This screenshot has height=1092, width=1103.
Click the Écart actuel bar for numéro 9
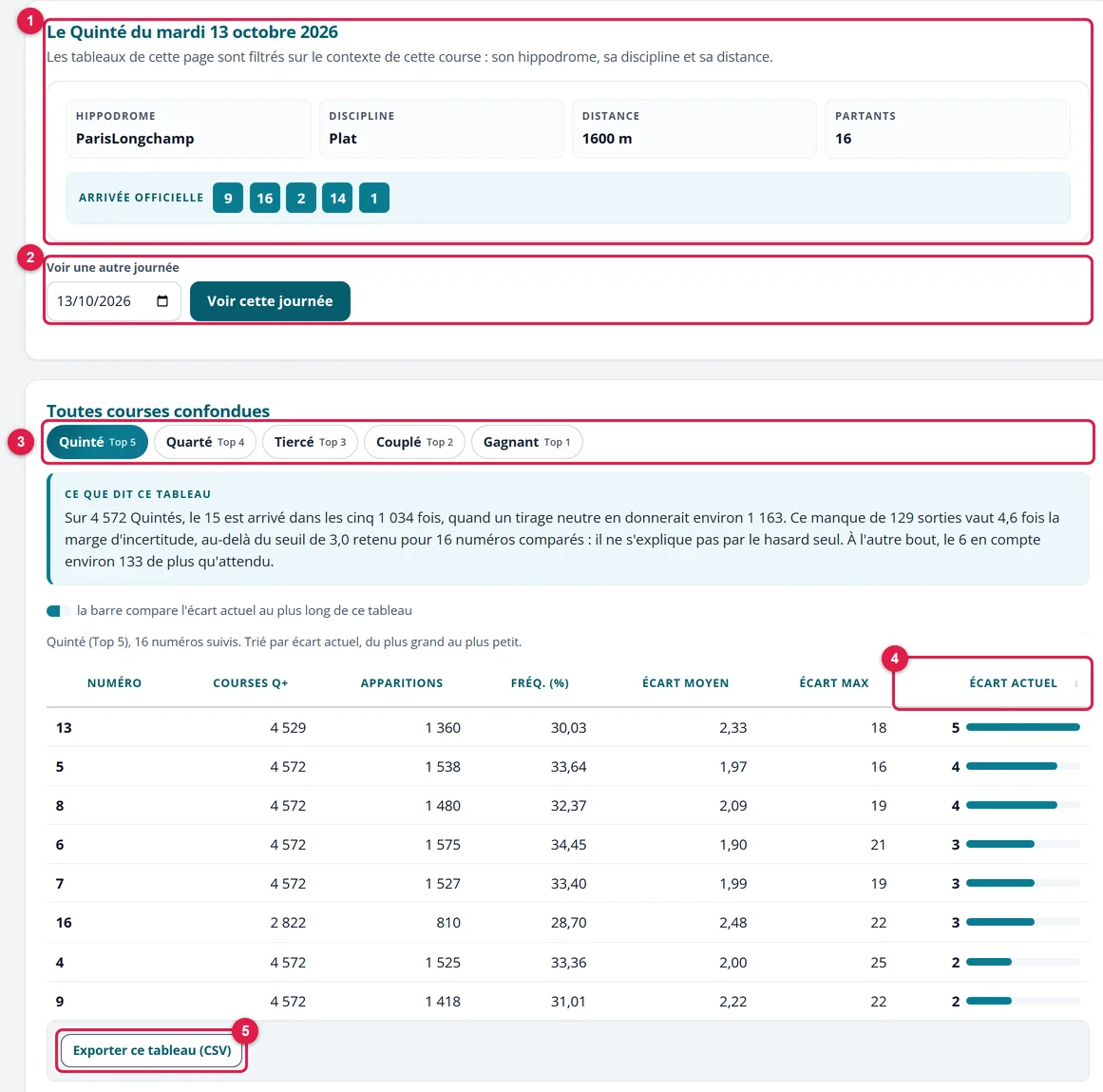(x=1023, y=1001)
